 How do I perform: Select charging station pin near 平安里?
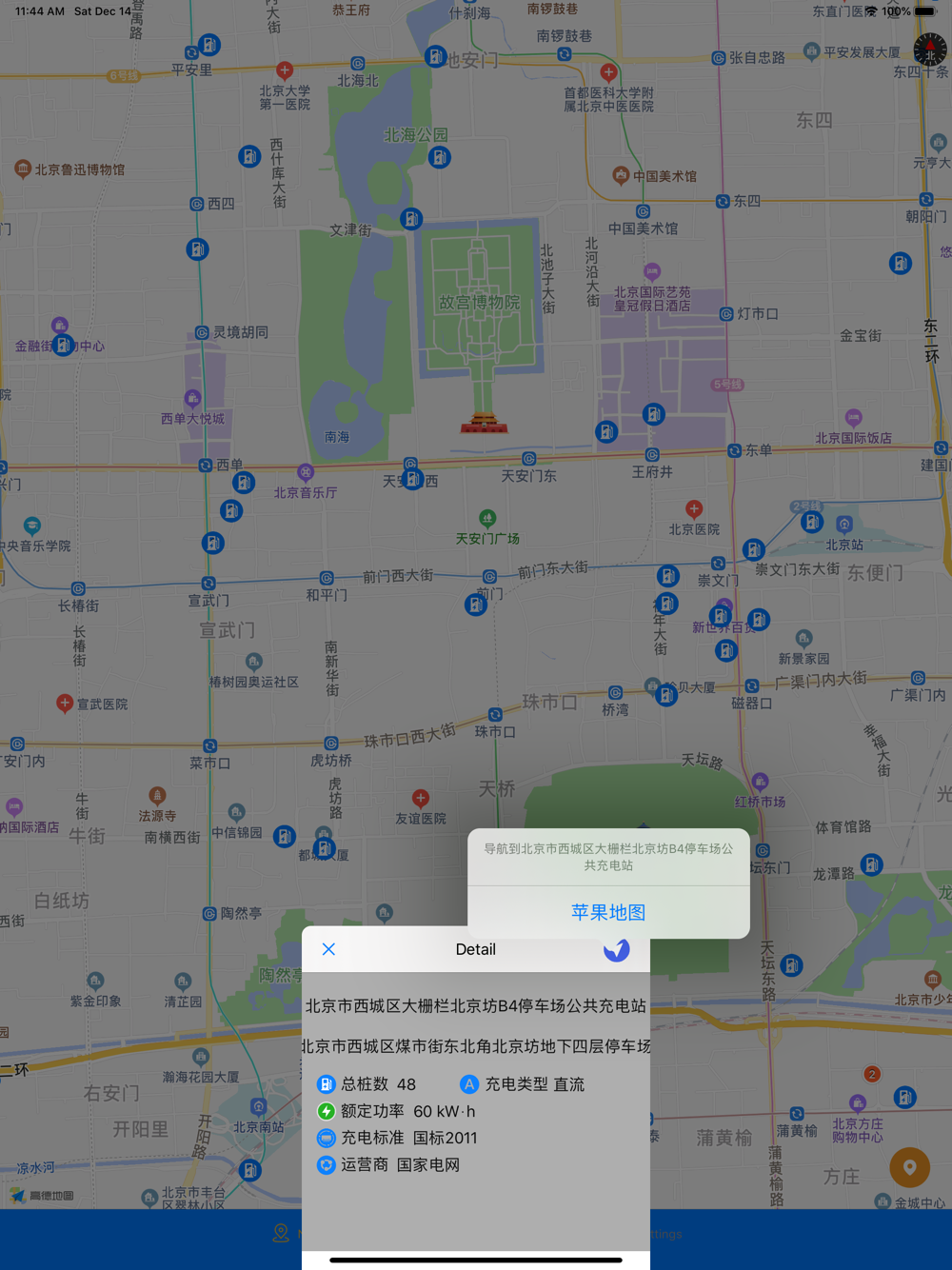pos(209,45)
